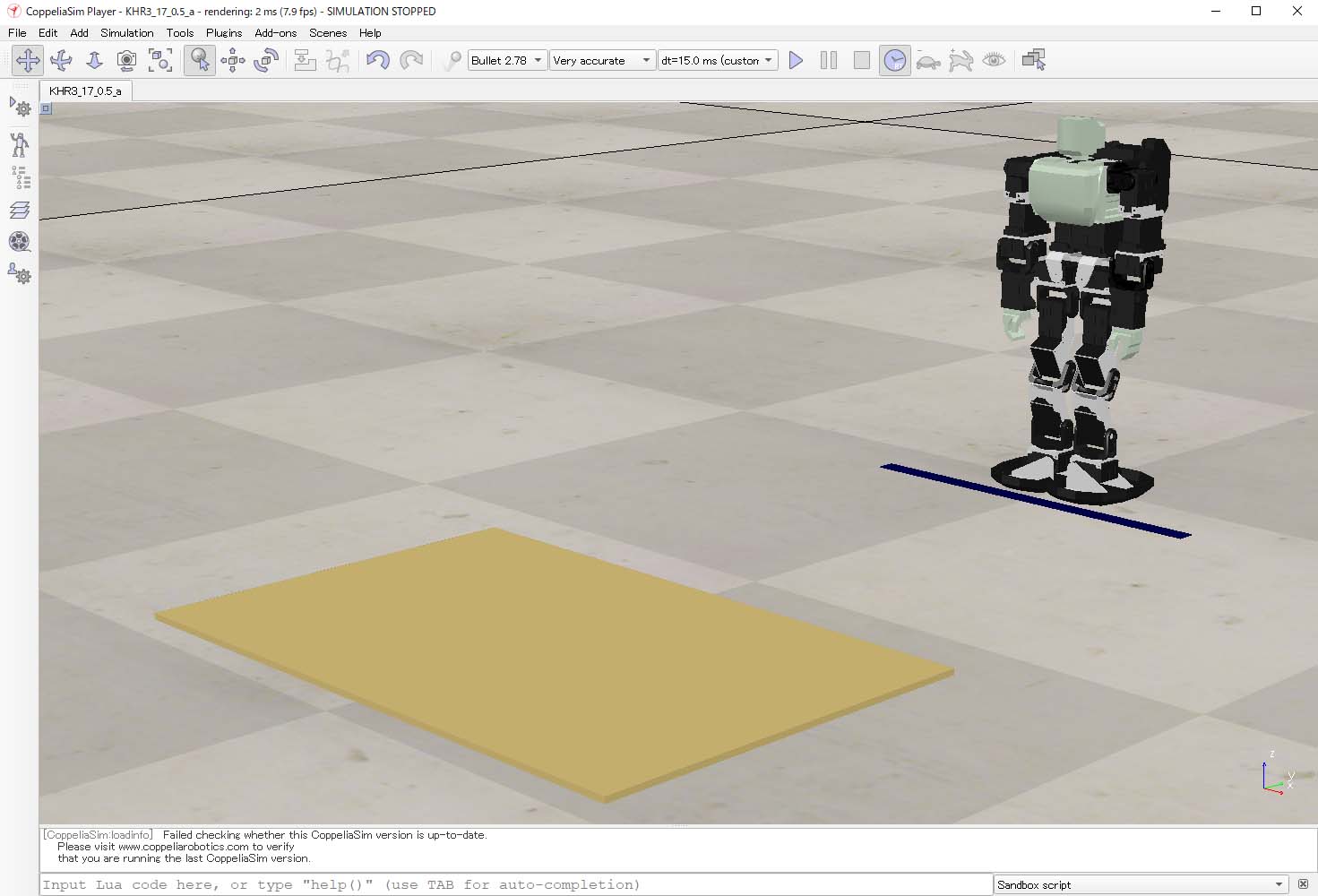The height and width of the screenshot is (896, 1318).
Task: Click the transfer DNA icon
Action: pyautogui.click(x=338, y=60)
